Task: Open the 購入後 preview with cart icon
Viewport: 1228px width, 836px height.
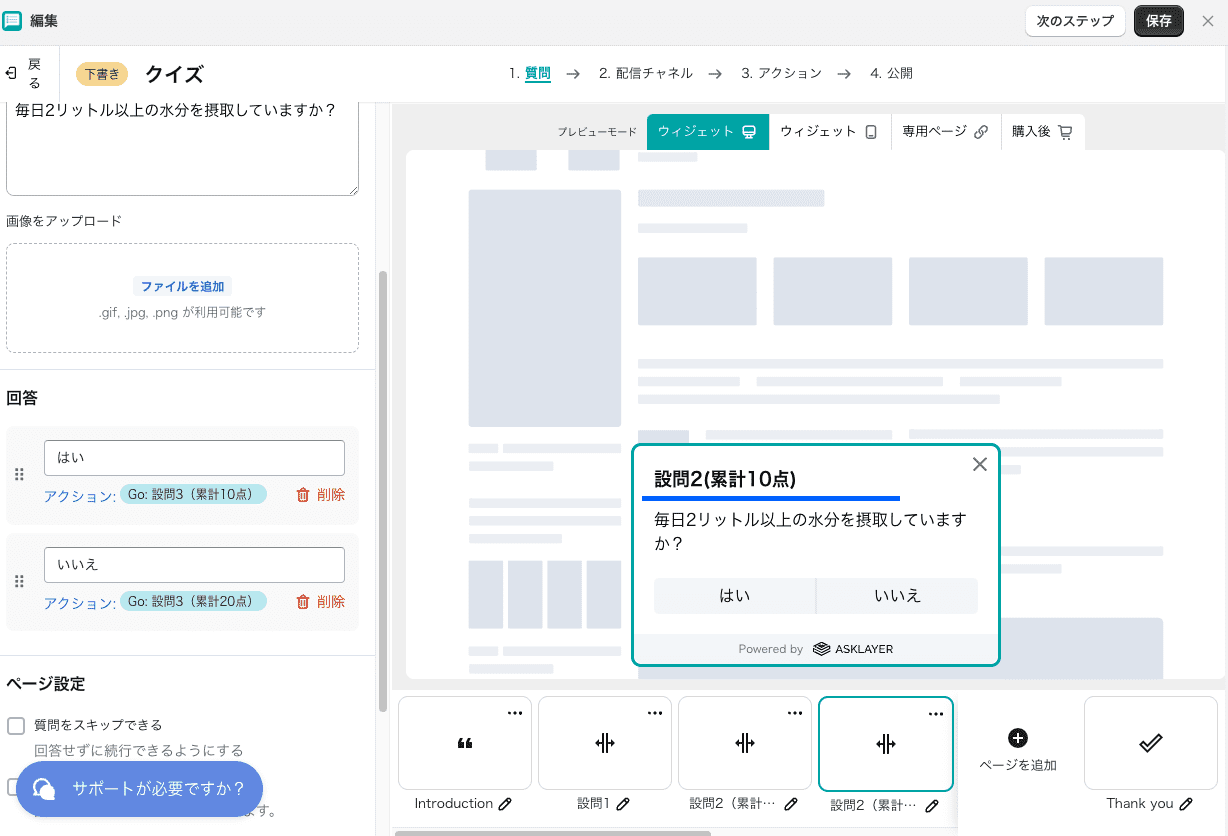Action: 1042,131
